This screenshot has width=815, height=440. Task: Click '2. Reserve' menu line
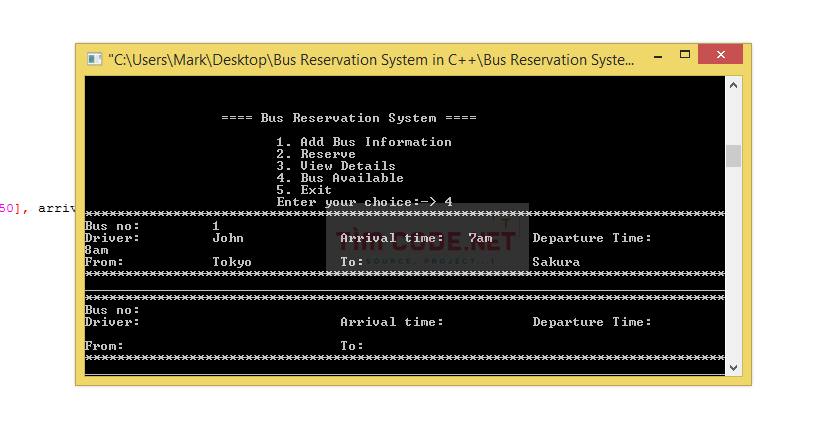(x=316, y=154)
